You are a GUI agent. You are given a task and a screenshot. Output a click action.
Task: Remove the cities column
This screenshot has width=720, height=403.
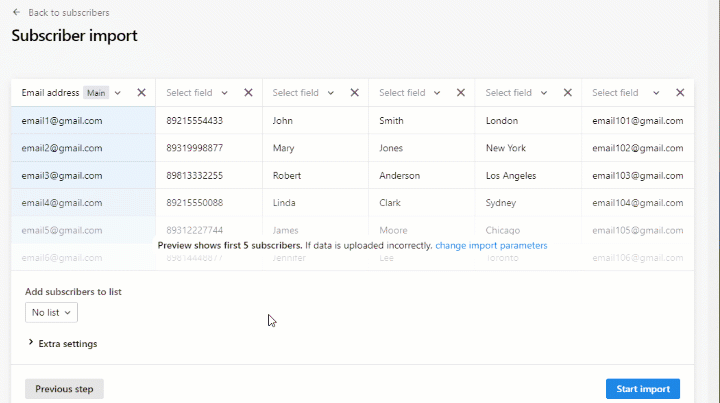click(567, 93)
